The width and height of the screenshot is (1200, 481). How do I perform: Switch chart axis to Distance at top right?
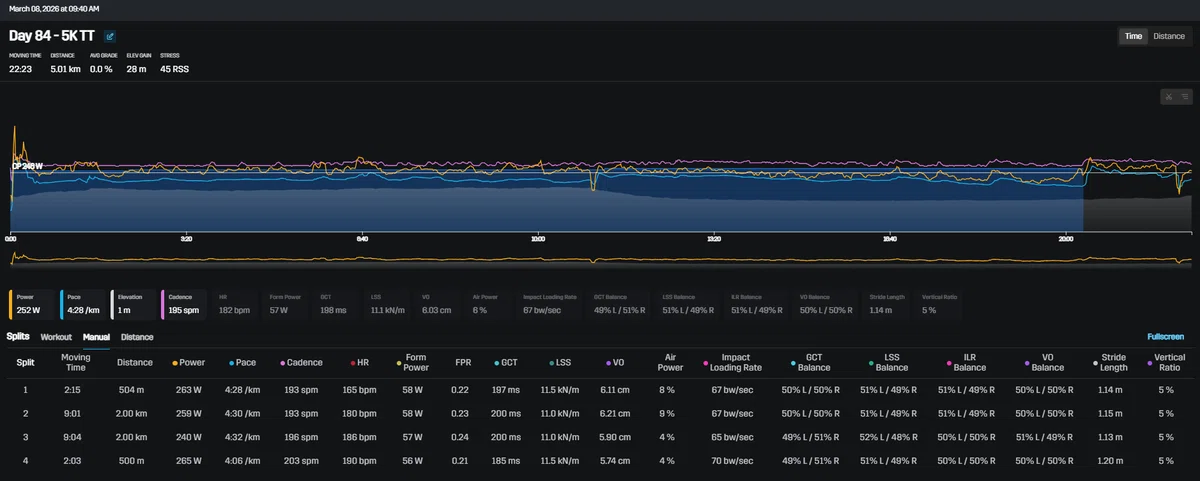pyautogui.click(x=1169, y=36)
